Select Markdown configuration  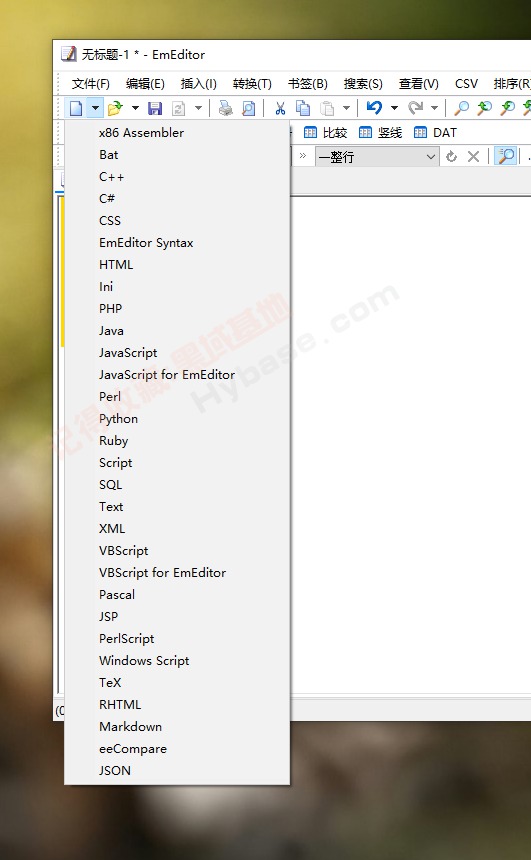177,727
